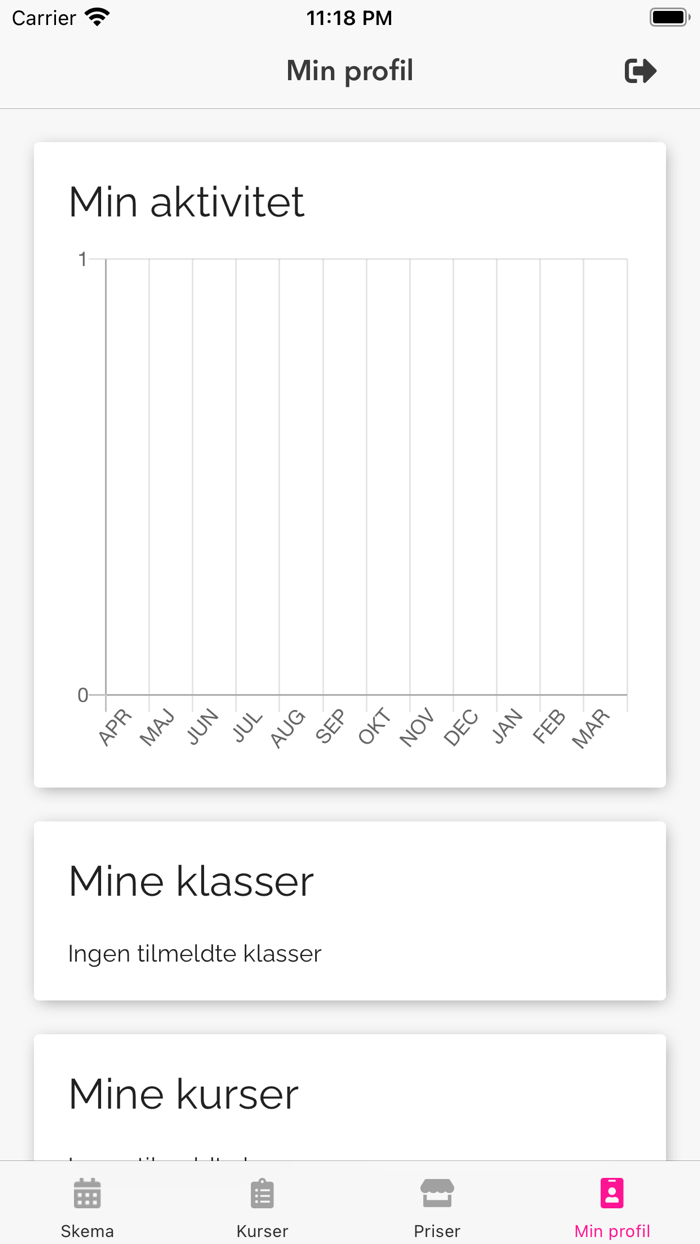Screen dimensions: 700x1244
Task: Click the Min profil page title
Action: click(350, 71)
